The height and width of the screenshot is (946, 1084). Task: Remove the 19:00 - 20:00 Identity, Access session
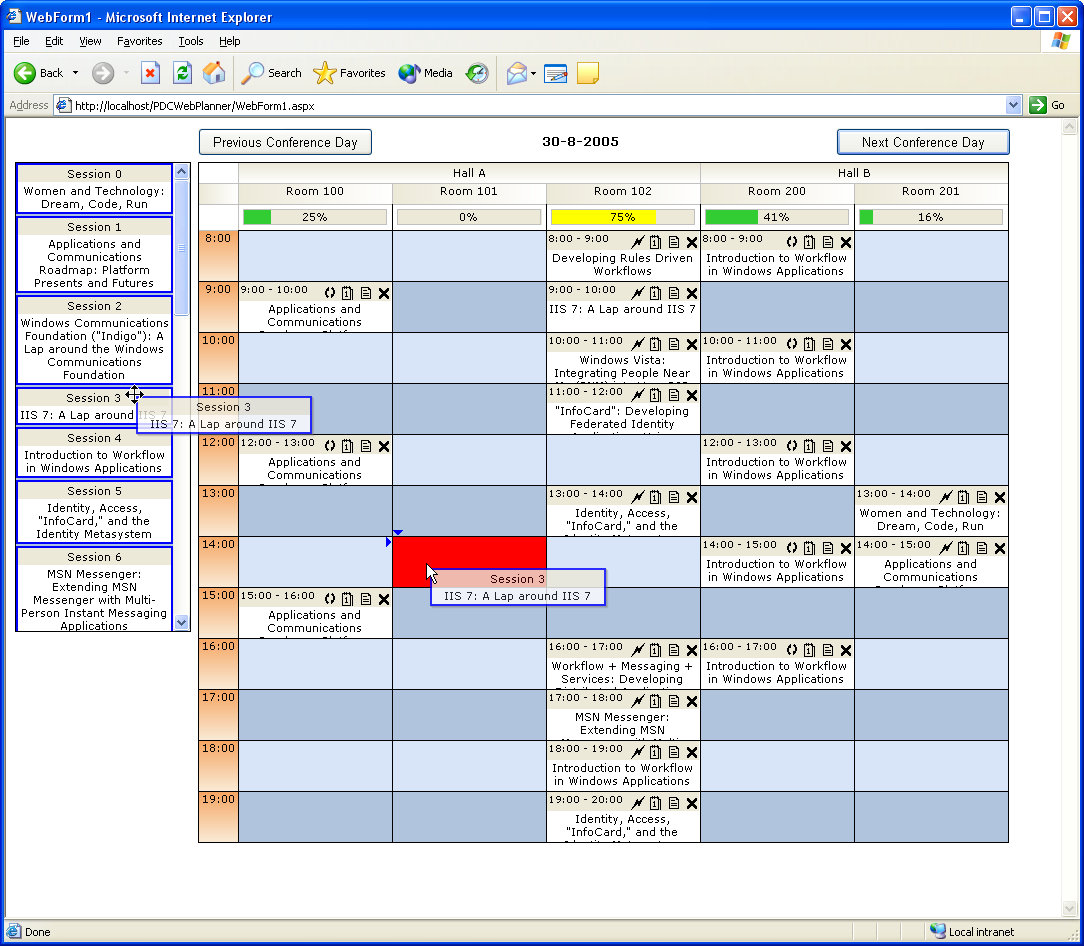tap(691, 804)
